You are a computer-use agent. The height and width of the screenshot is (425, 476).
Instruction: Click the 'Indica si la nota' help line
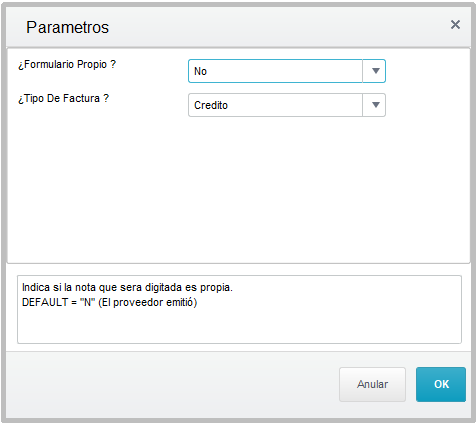127,287
